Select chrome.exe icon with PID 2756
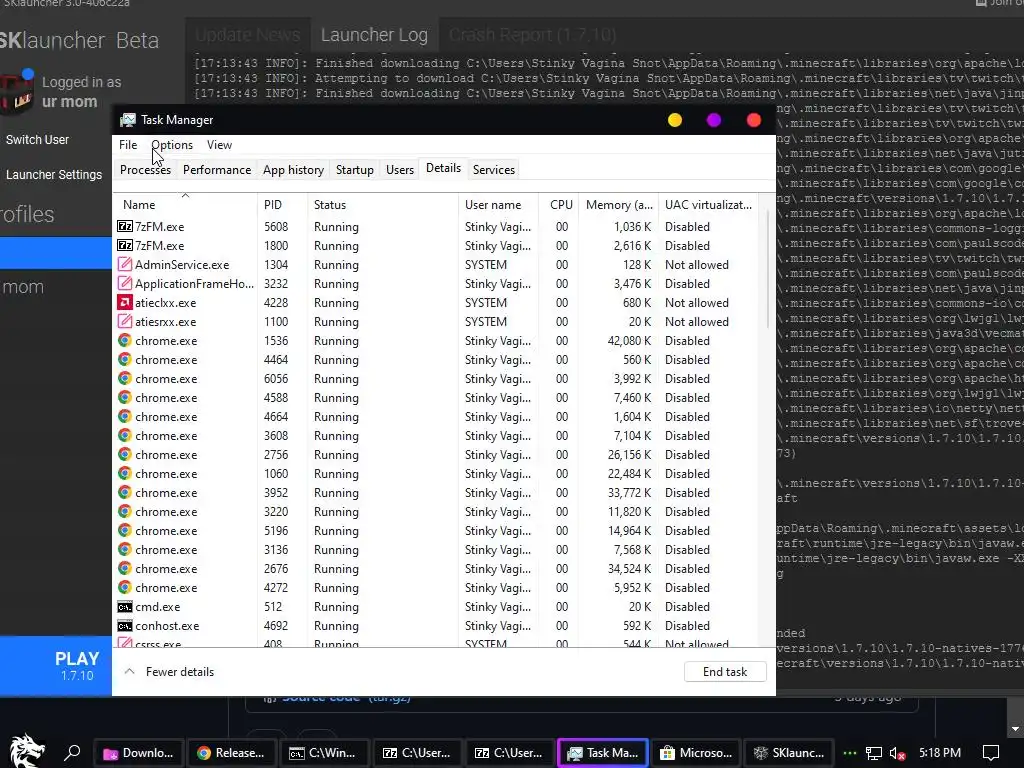1024x768 pixels. (125, 455)
